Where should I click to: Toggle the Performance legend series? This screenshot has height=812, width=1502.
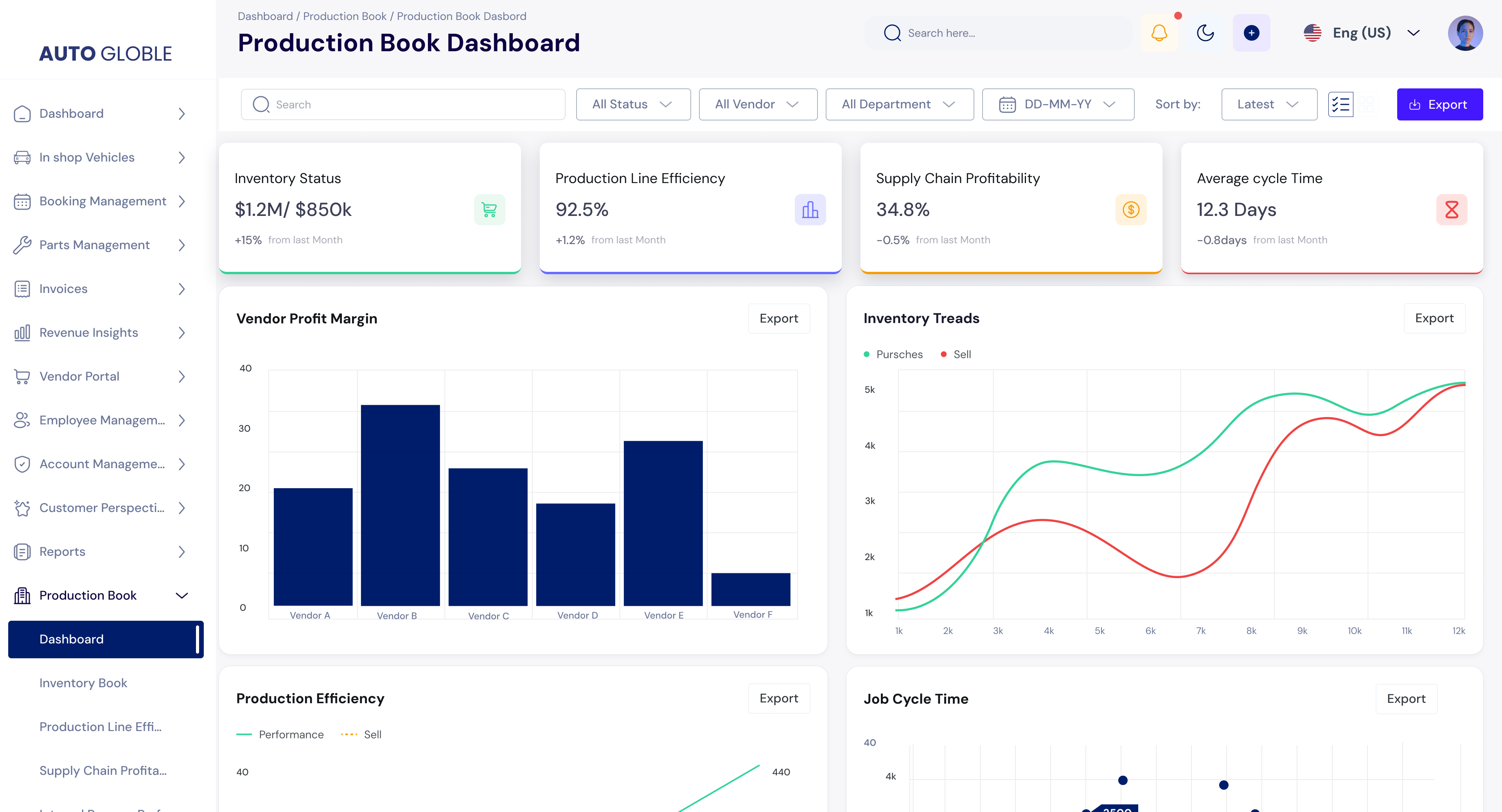tap(280, 735)
